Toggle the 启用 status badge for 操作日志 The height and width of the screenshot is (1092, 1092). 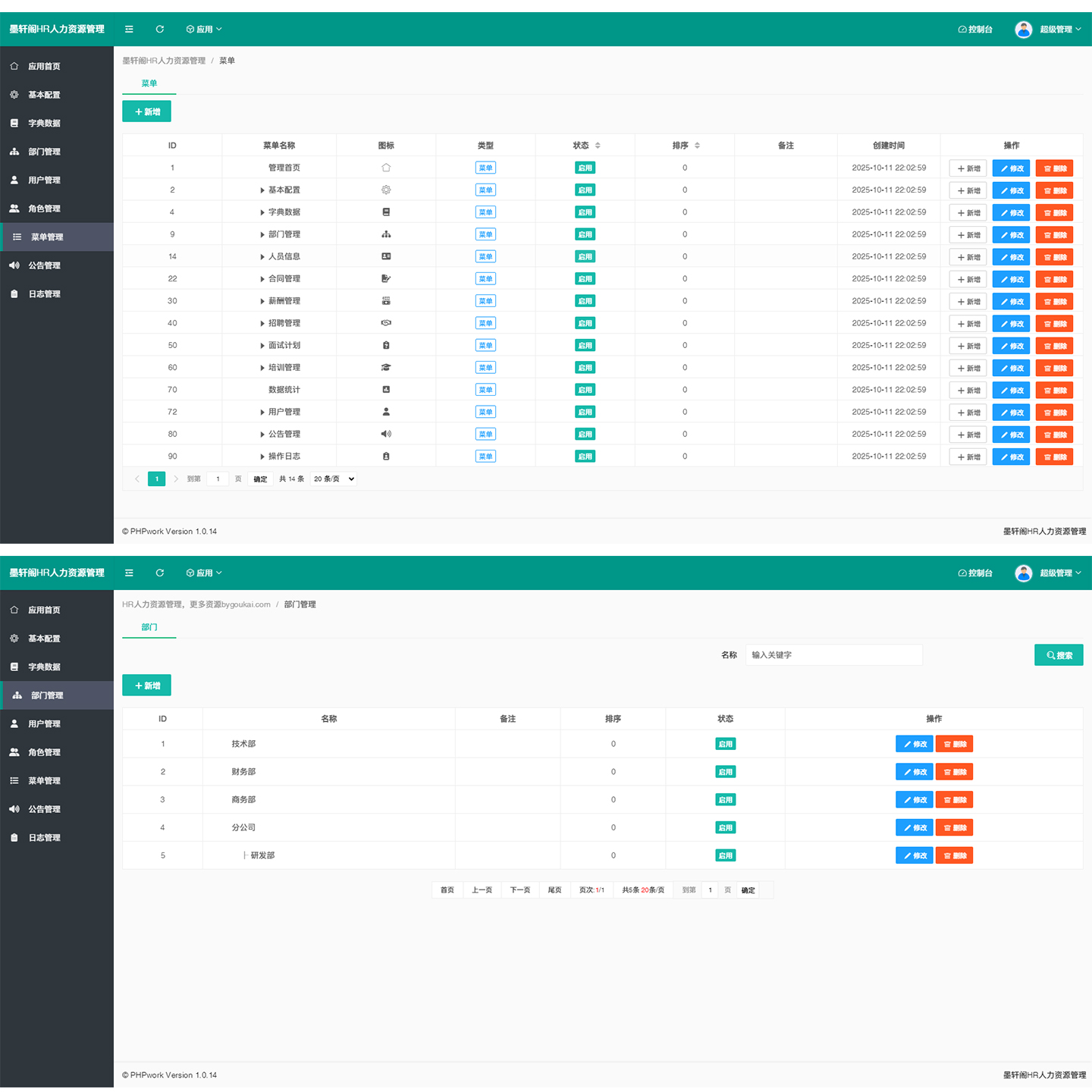pos(585,457)
